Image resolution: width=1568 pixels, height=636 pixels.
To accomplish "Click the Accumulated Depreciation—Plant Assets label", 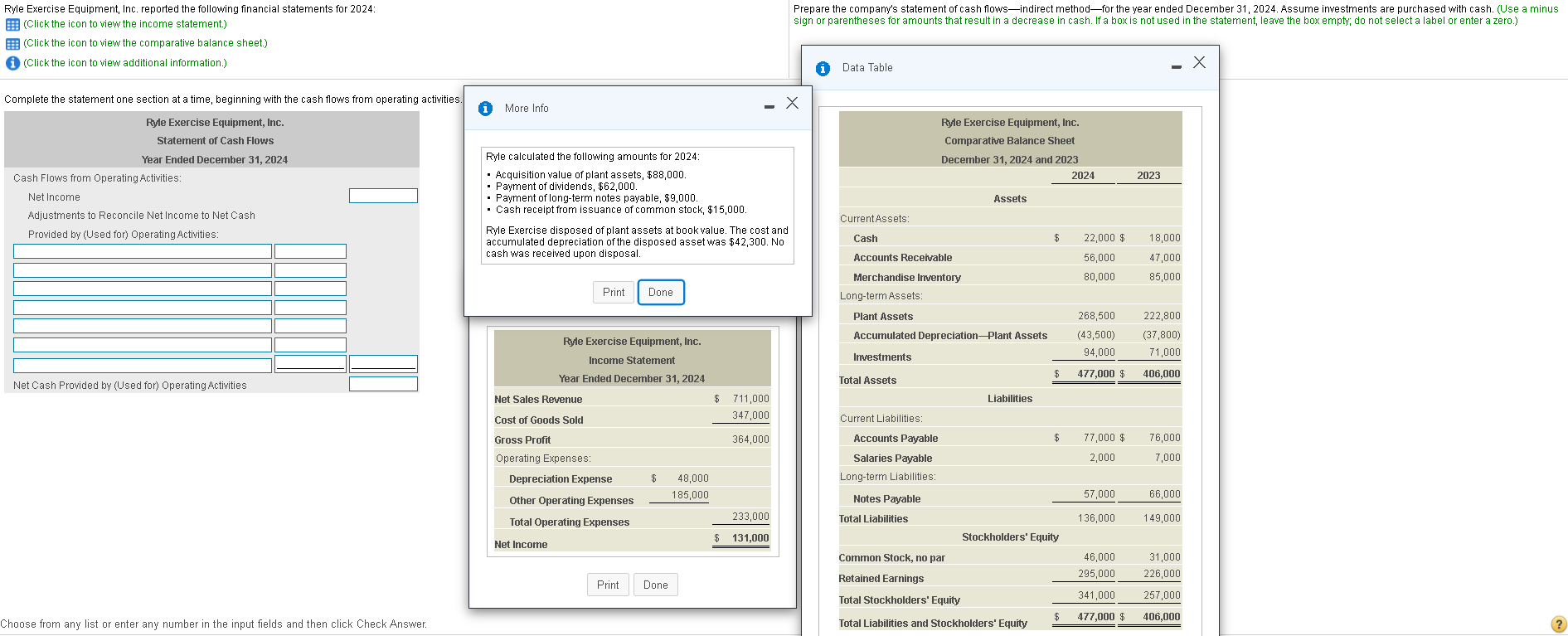I will click(x=950, y=336).
